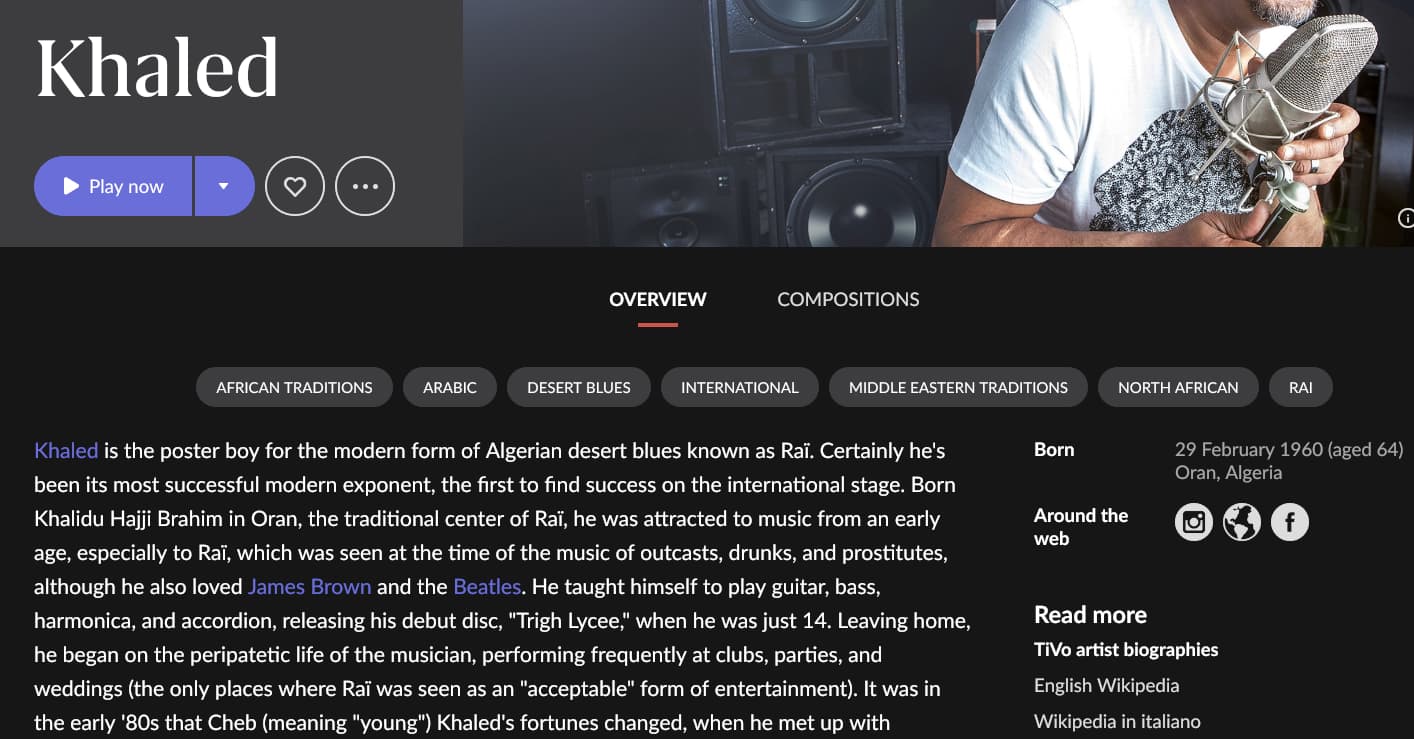Click the Middle Eastern Traditions tag
Viewport: 1414px width, 739px height.
pos(958,387)
